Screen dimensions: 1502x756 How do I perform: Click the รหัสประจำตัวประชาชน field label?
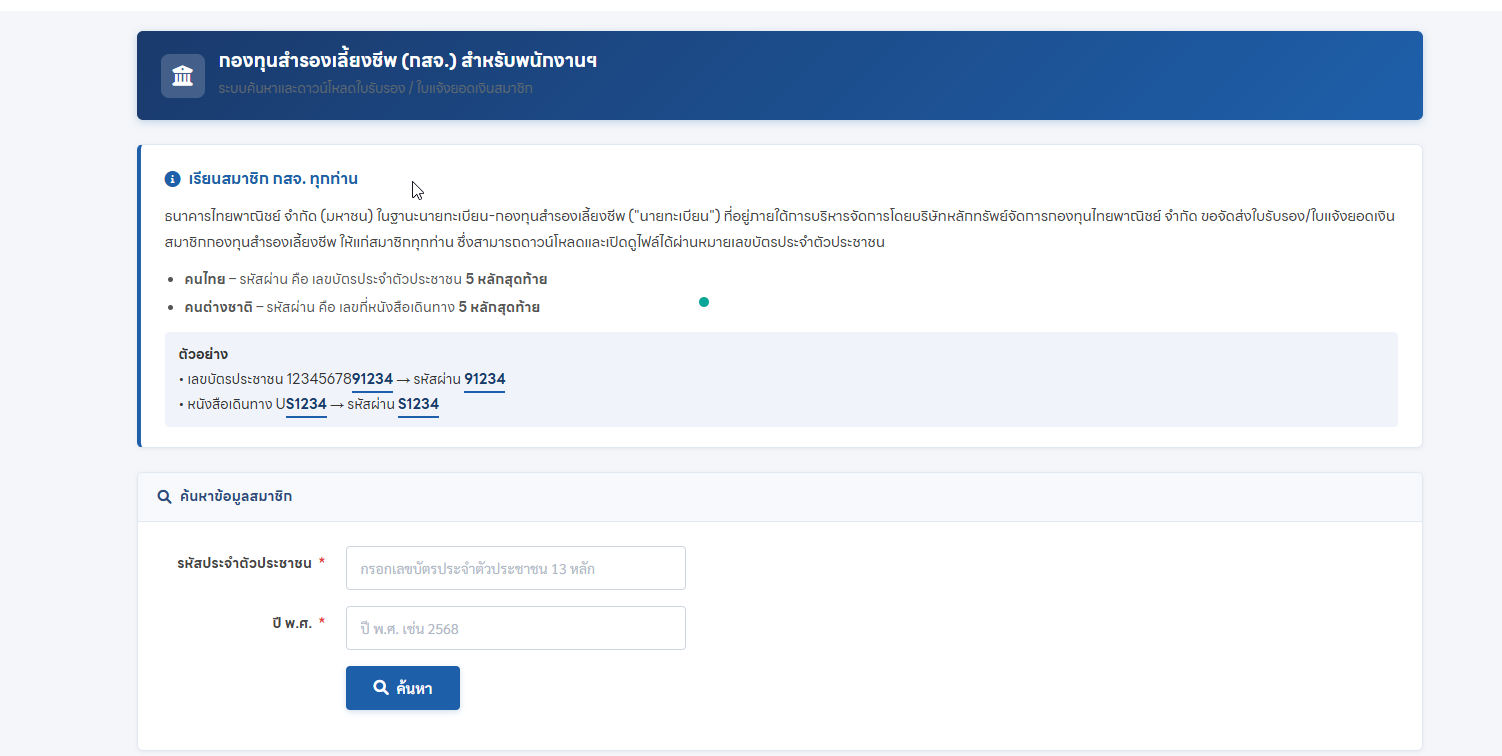244,563
